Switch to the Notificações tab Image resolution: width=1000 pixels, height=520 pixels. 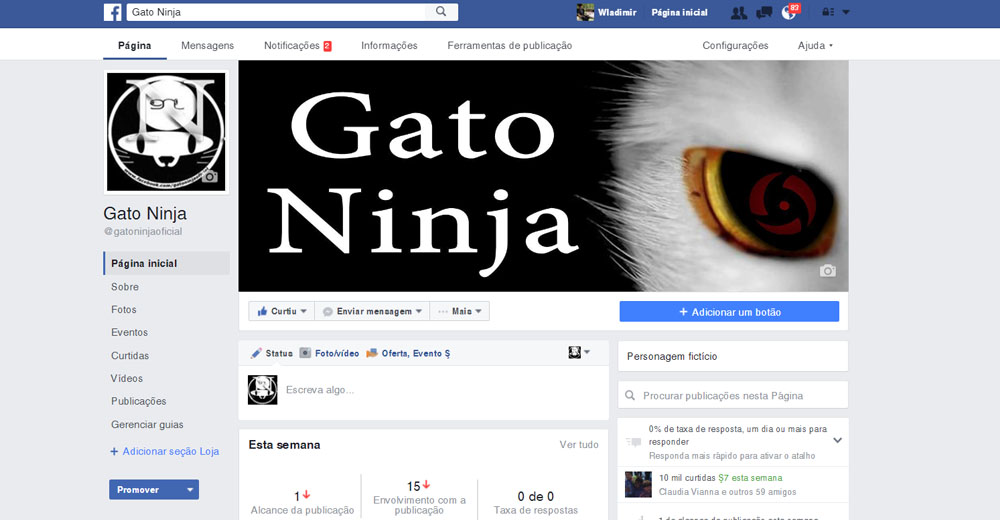[297, 46]
